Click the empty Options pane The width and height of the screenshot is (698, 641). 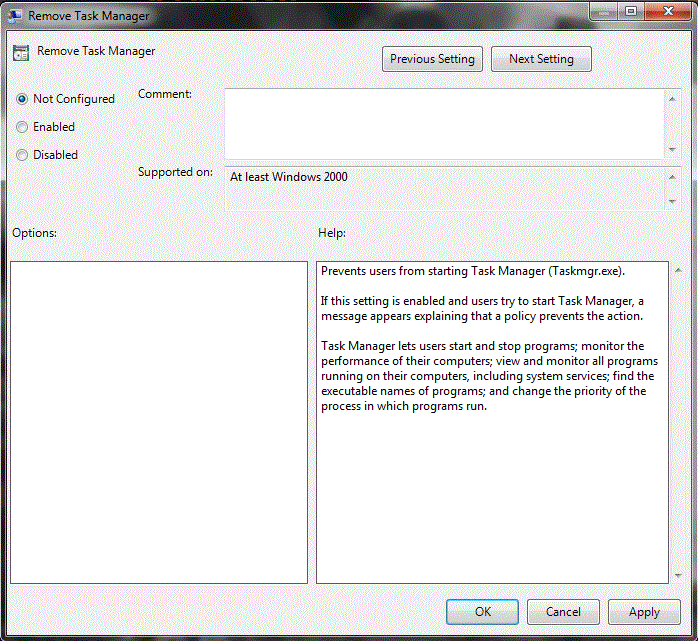[x=159, y=422]
